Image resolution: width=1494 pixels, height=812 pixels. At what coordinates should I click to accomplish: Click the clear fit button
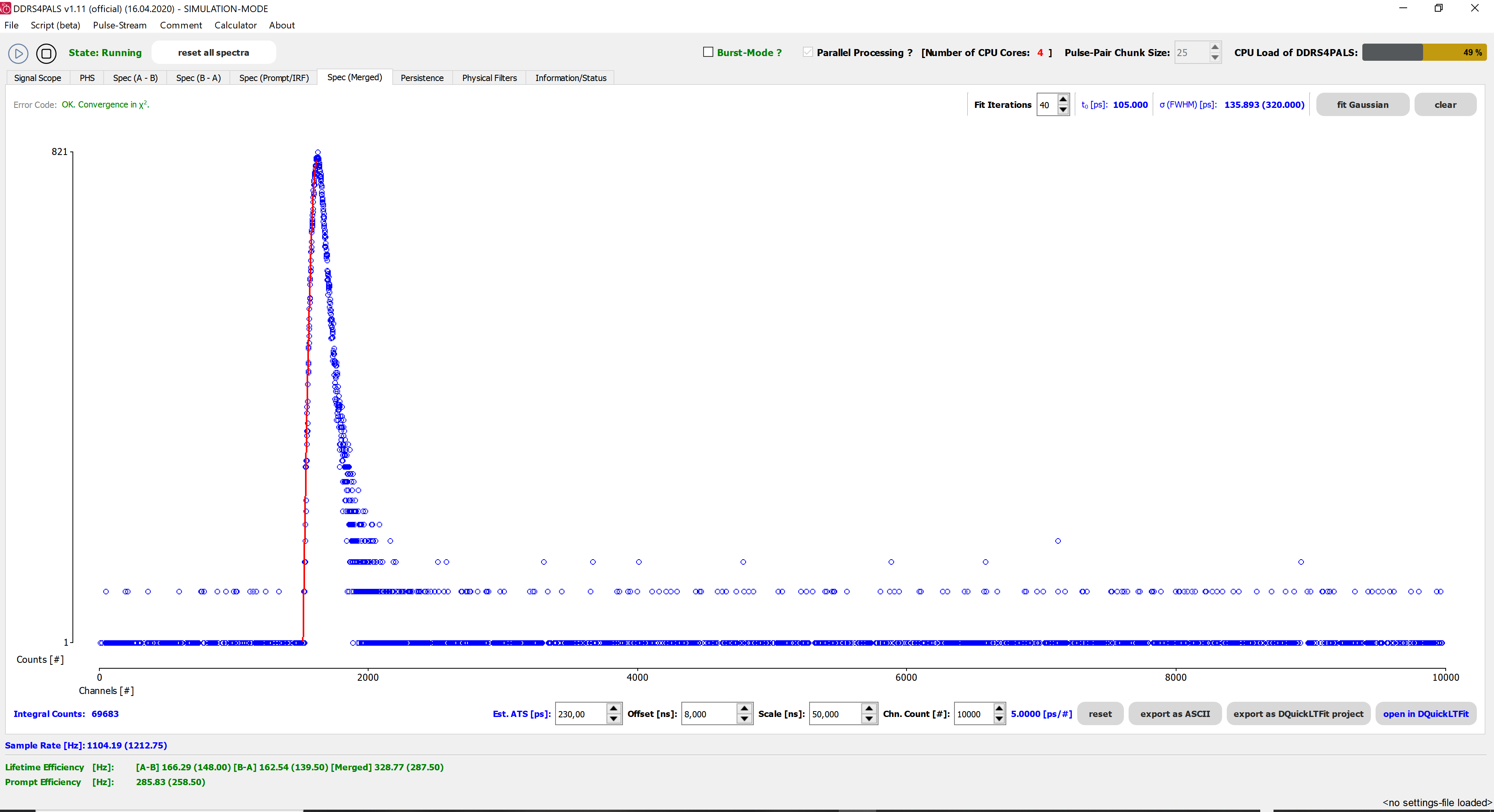tap(1445, 104)
